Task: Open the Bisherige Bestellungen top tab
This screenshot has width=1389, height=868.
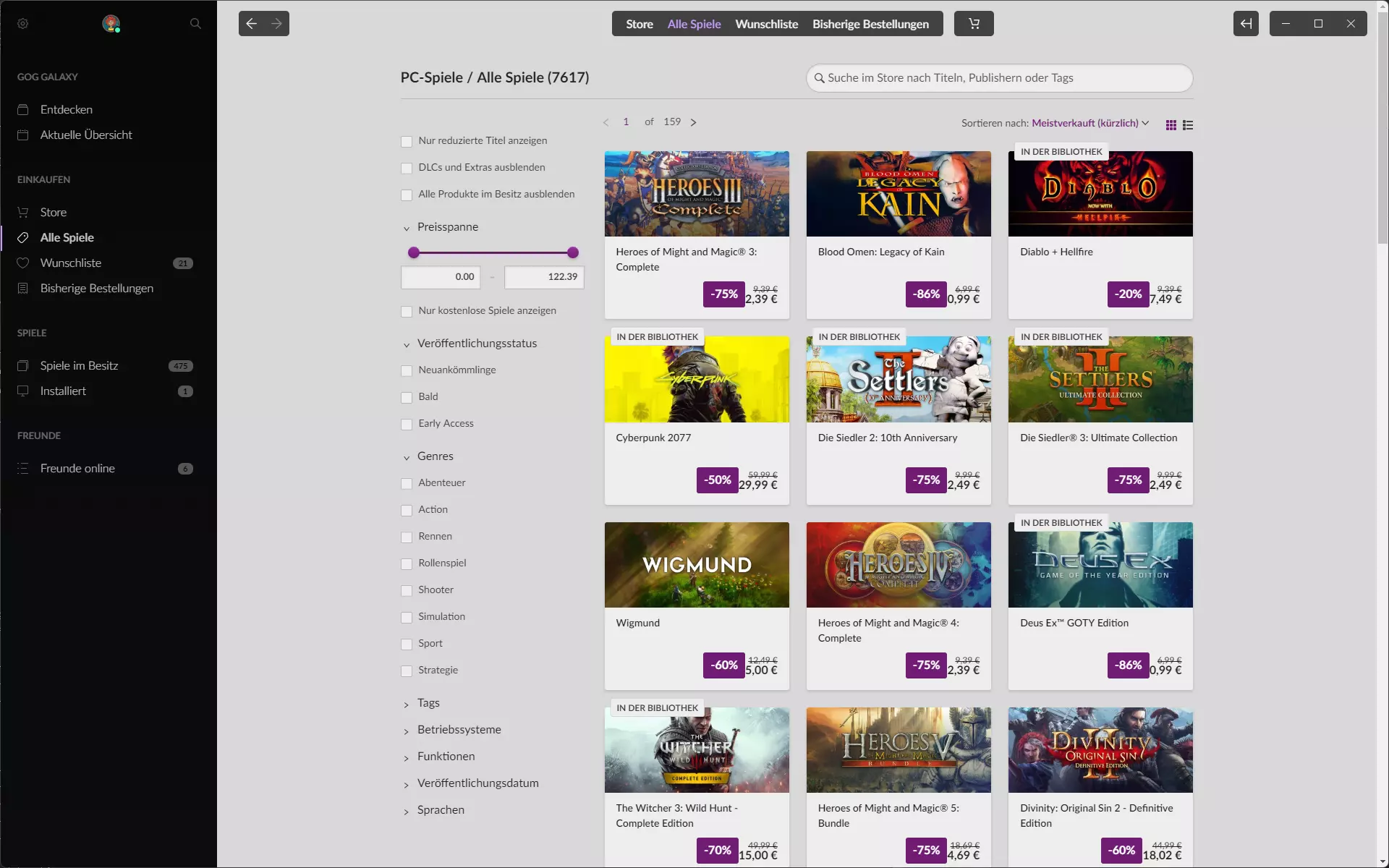Action: click(870, 24)
